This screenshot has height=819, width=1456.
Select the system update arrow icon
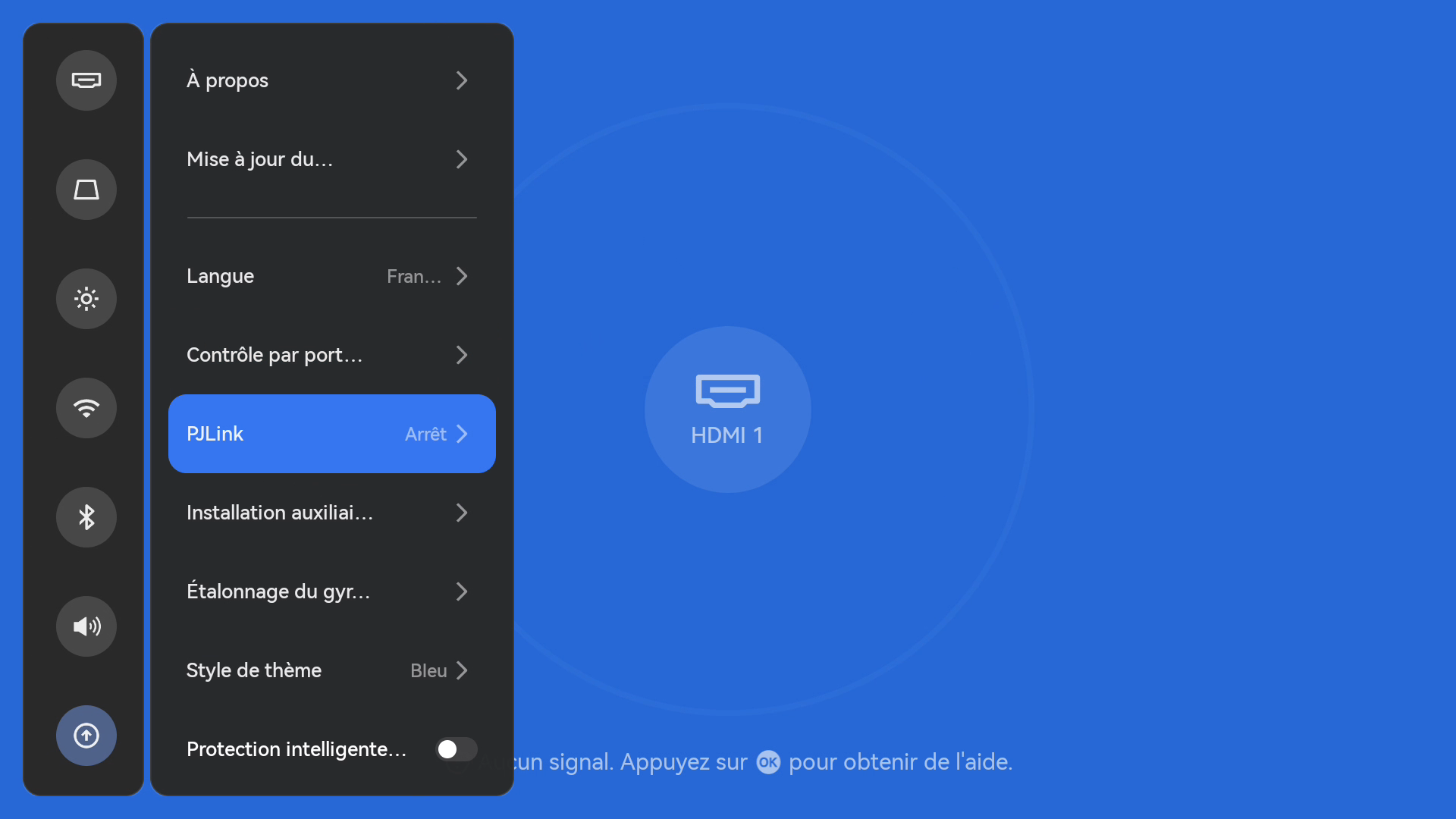[x=86, y=736]
